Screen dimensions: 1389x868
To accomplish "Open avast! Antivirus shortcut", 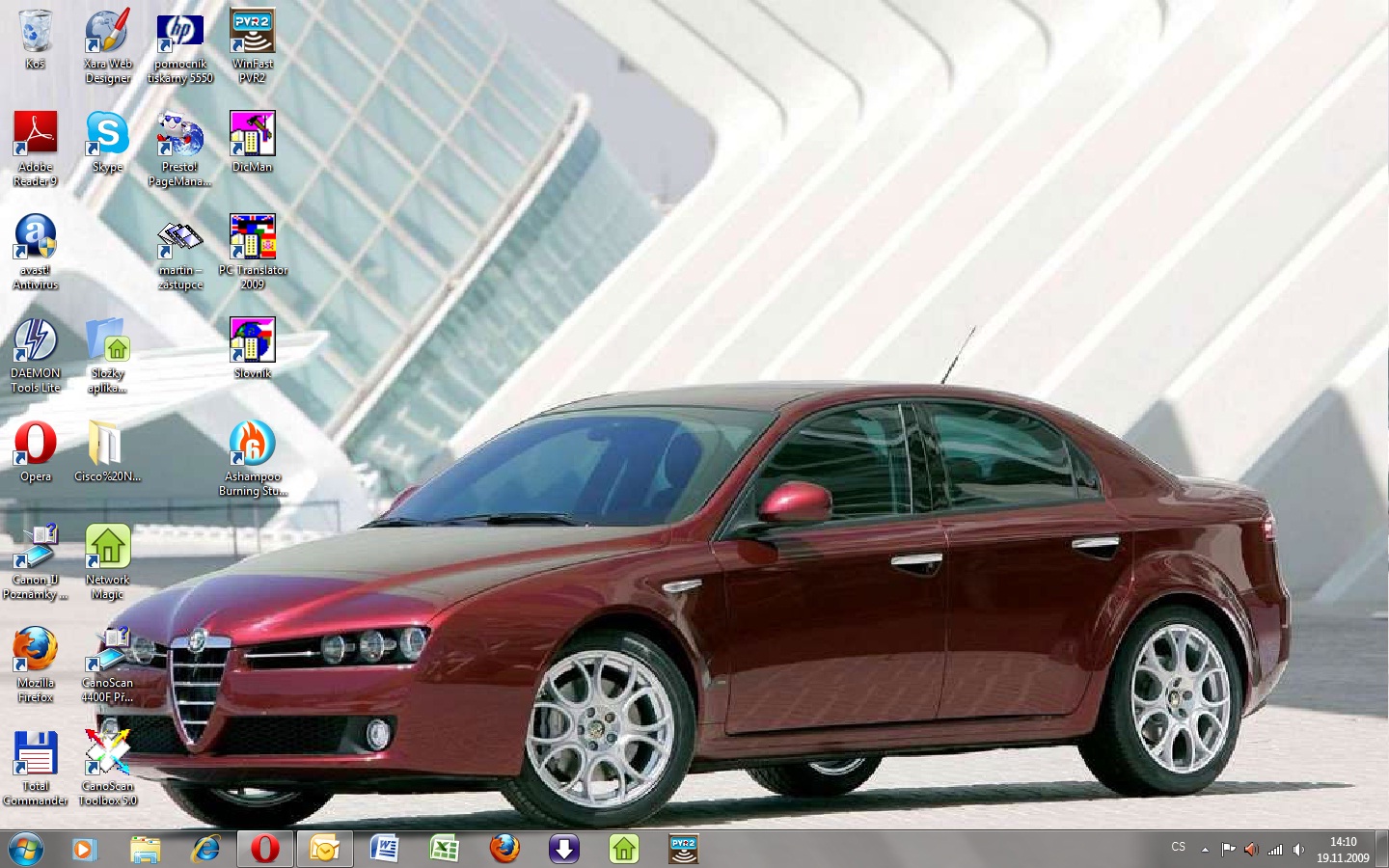I will click(35, 238).
